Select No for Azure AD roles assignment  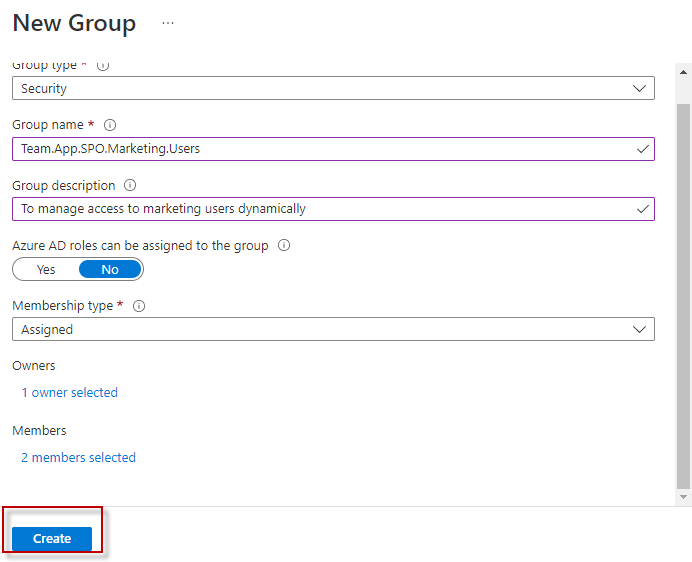(110, 269)
